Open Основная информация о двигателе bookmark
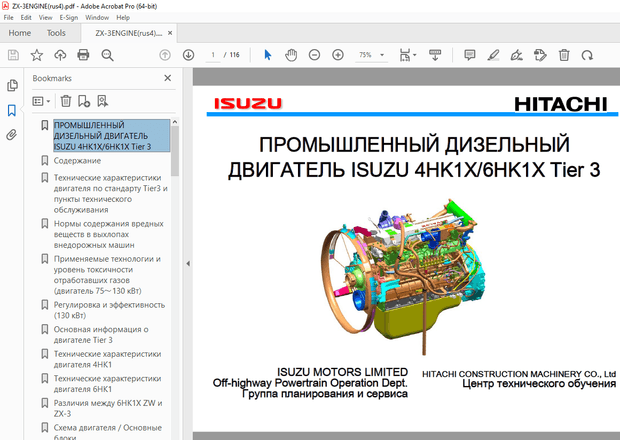The image size is (620, 440). point(101,334)
